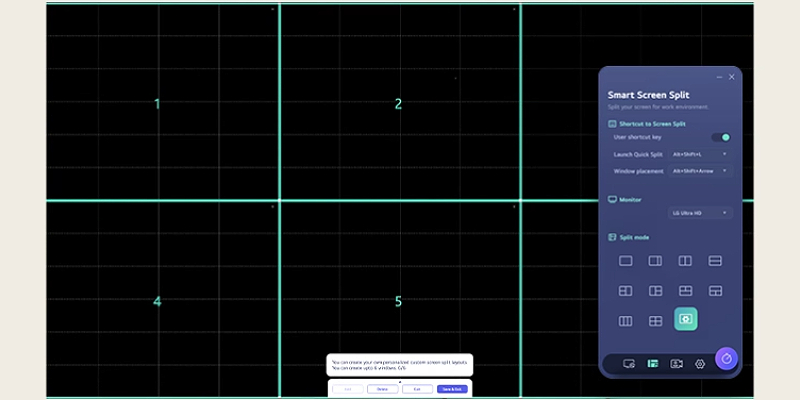Minimize the Smart Screen Split panel
This screenshot has width=800, height=400.
[x=719, y=77]
